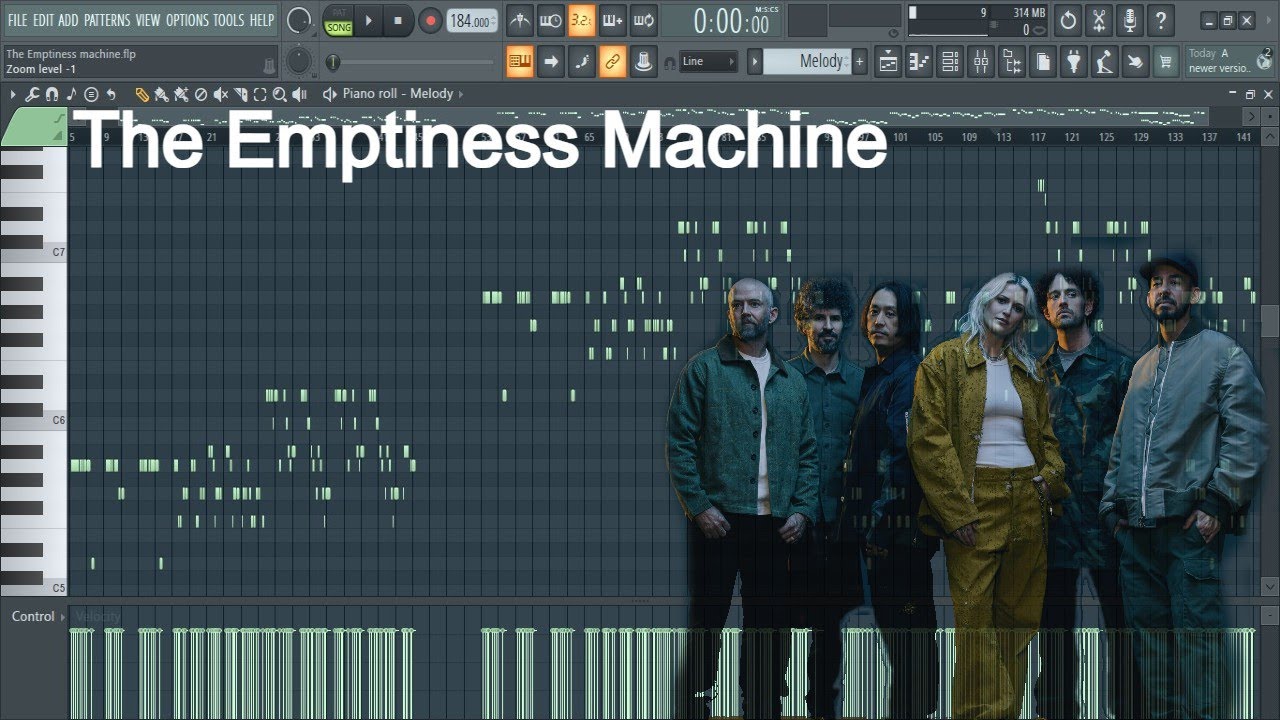Open the playlist view icon
Image resolution: width=1280 pixels, height=720 pixels.
[888, 61]
